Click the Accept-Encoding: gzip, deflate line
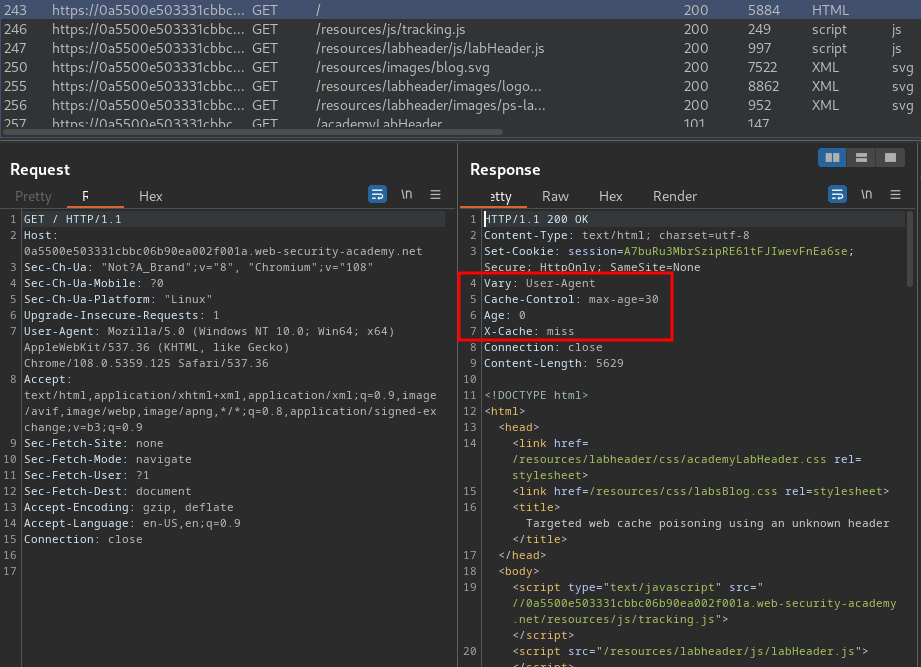Viewport: 921px width, 667px height. (129, 507)
